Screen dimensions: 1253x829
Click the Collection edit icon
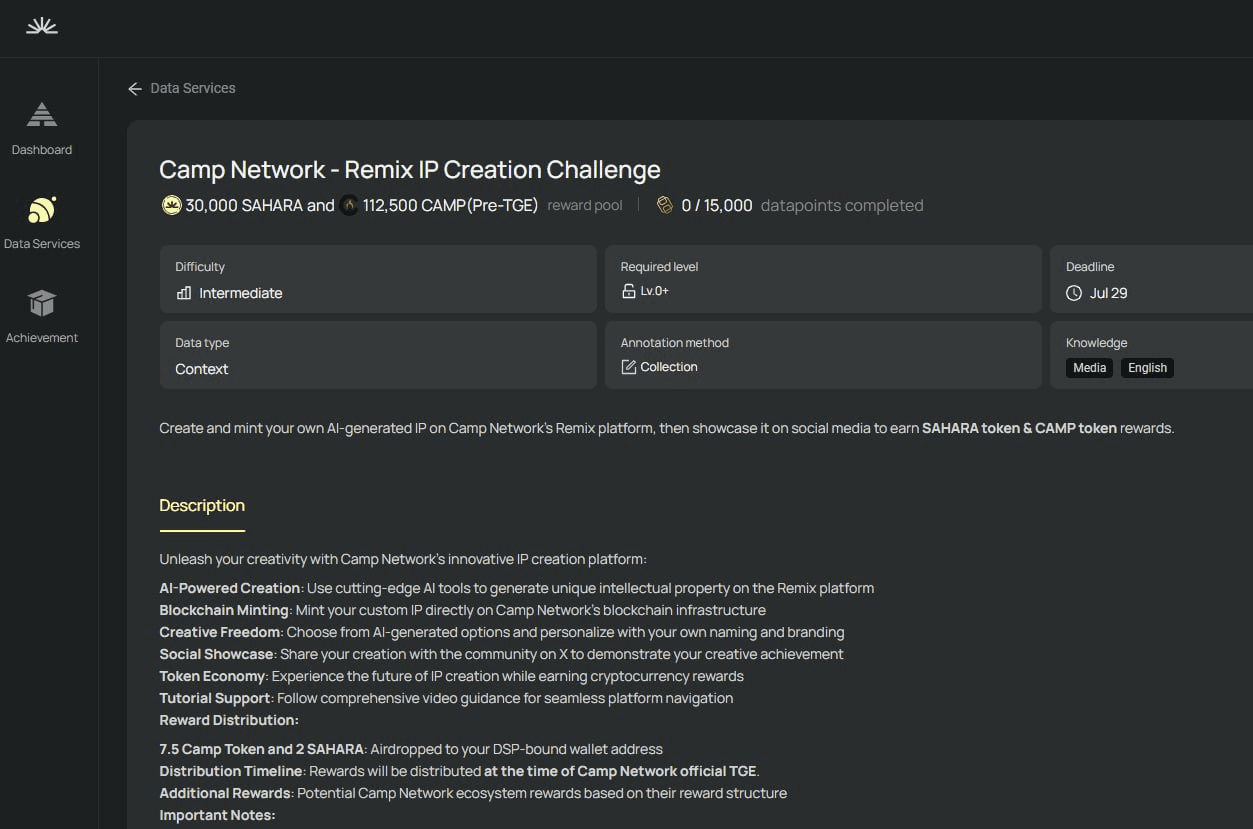point(628,367)
